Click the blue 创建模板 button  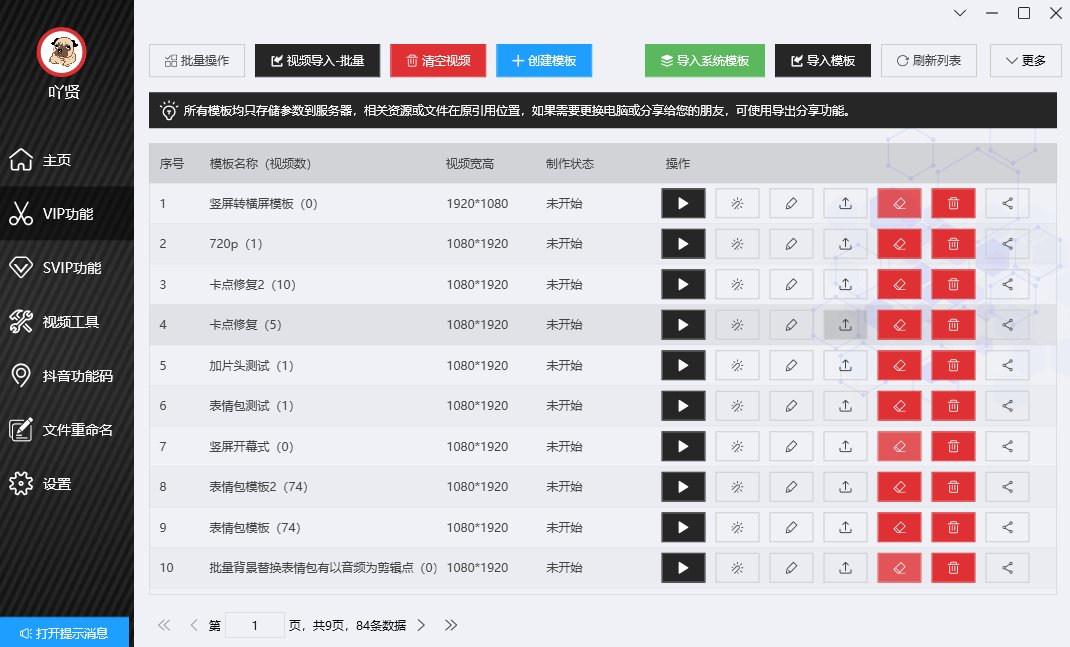544,61
